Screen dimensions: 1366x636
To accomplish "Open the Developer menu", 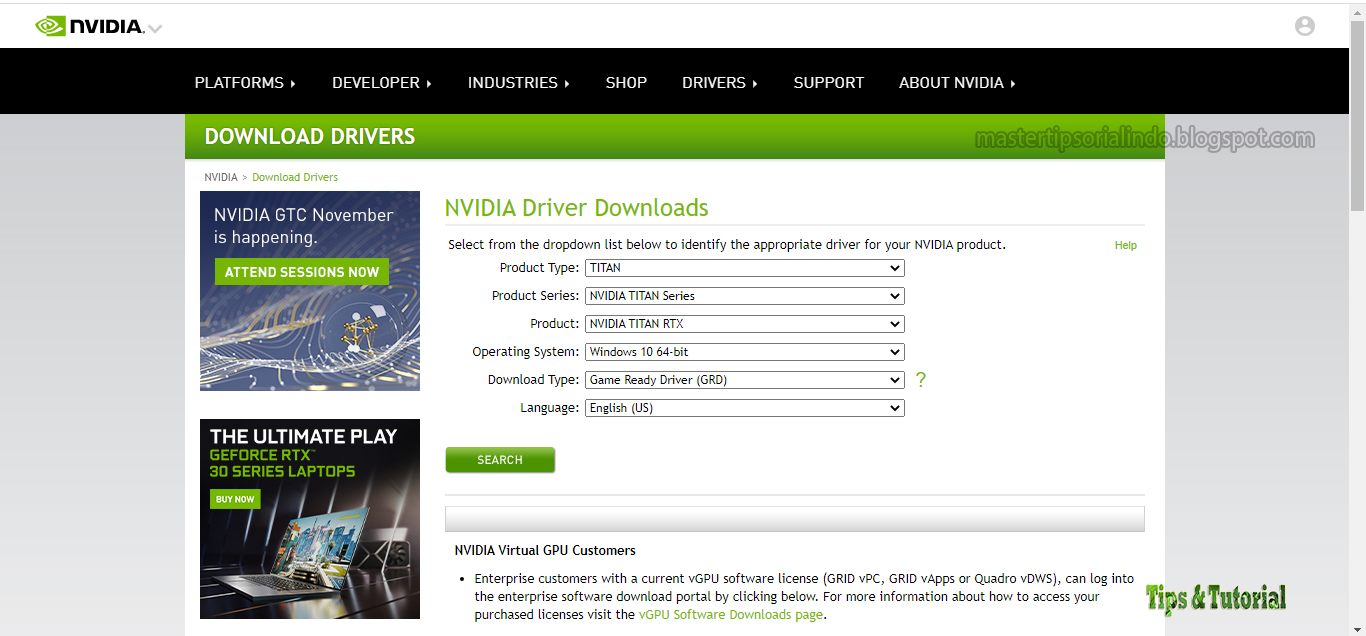I will click(382, 83).
